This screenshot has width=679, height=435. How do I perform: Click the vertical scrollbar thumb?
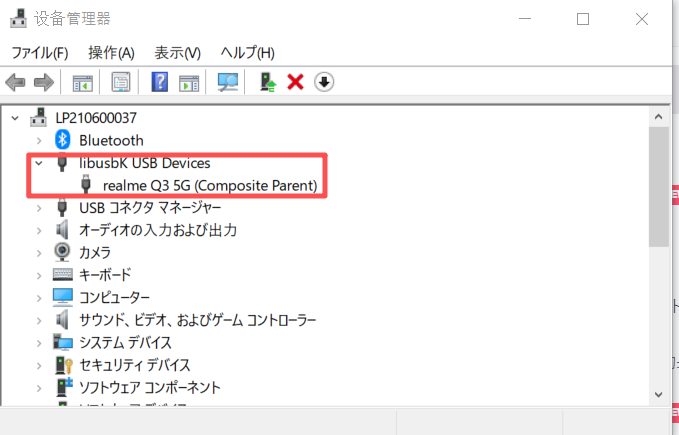pos(659,187)
